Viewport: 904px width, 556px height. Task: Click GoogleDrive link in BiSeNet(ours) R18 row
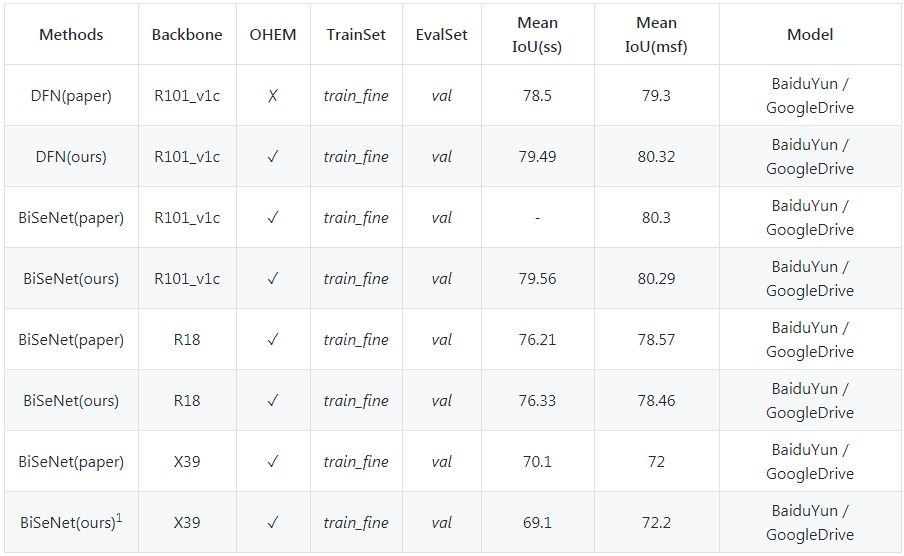click(810, 413)
